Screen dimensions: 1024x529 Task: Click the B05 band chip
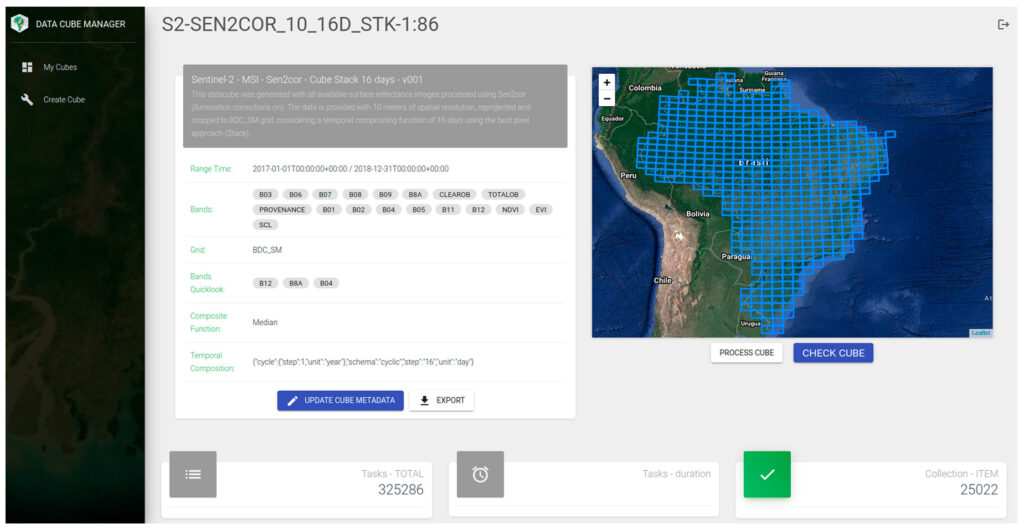coord(419,210)
